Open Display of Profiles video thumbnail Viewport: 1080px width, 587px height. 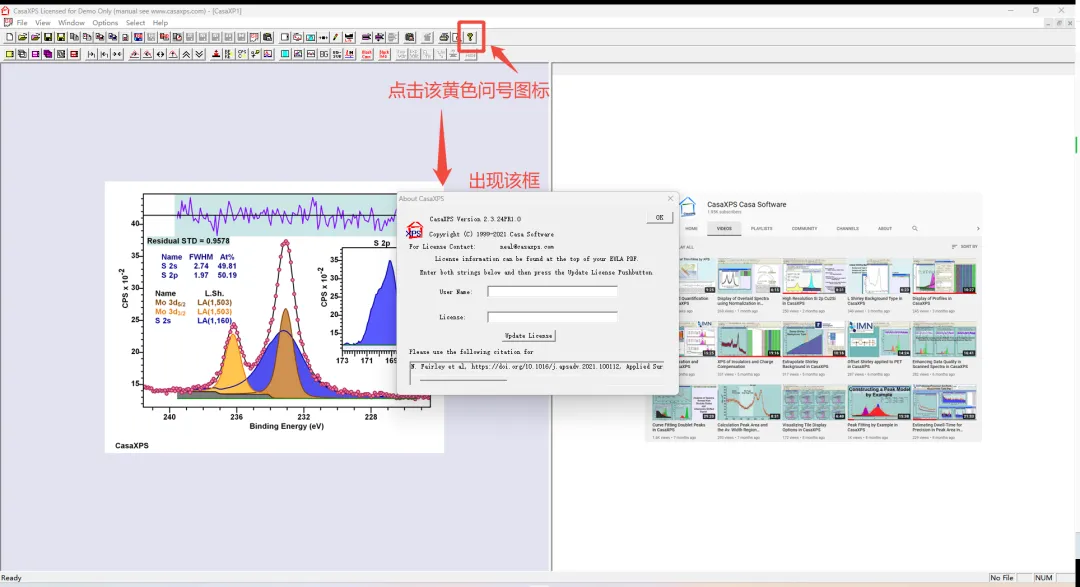tap(944, 276)
